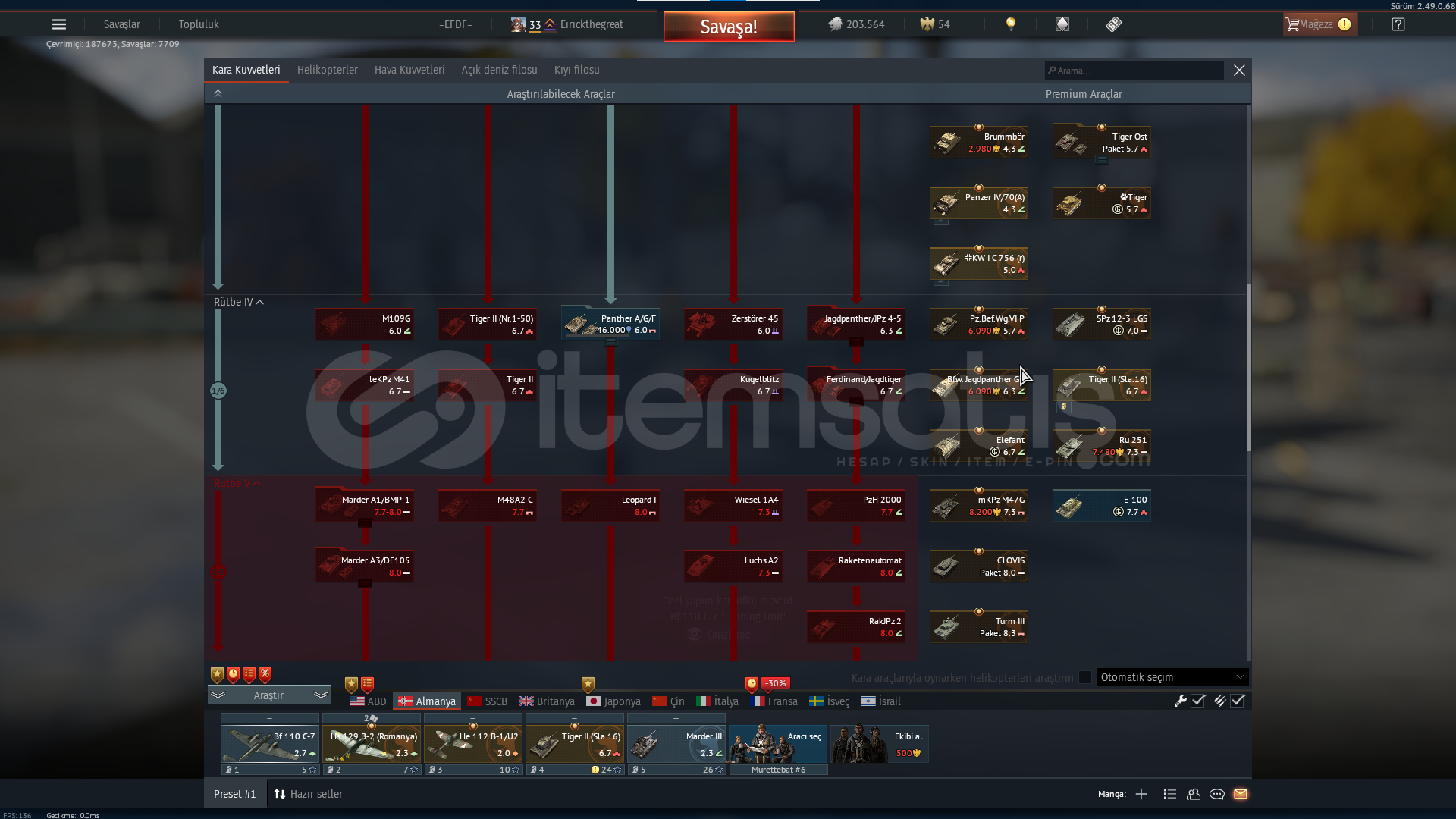Click the Araştır research button

tap(268, 695)
